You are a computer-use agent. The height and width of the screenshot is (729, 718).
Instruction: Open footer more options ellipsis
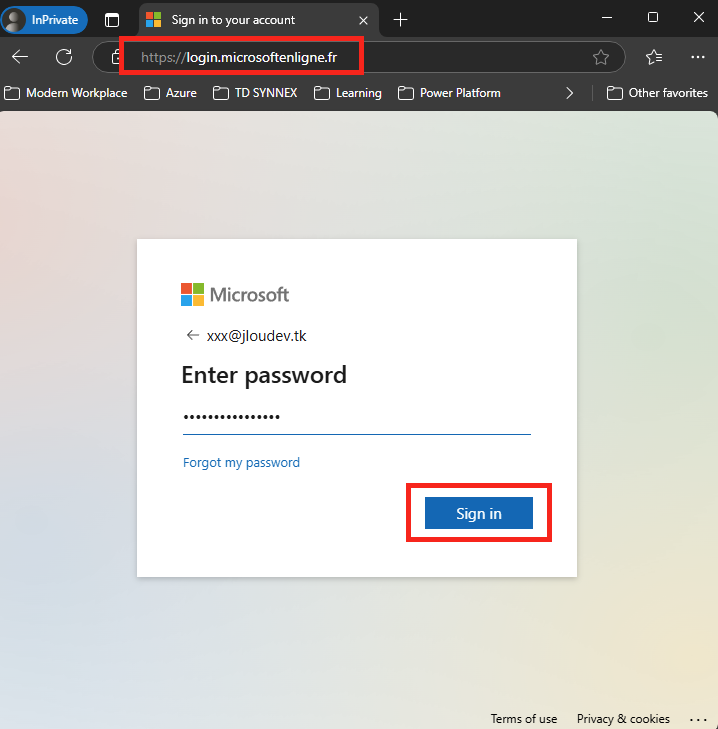pyautogui.click(x=698, y=719)
